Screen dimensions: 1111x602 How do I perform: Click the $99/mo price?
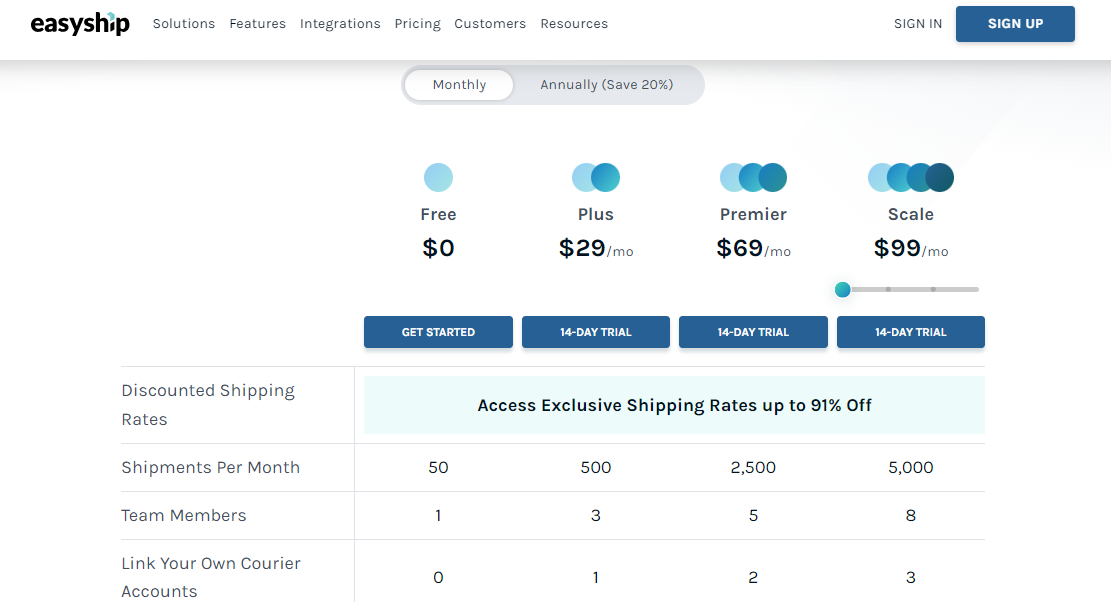coord(911,248)
